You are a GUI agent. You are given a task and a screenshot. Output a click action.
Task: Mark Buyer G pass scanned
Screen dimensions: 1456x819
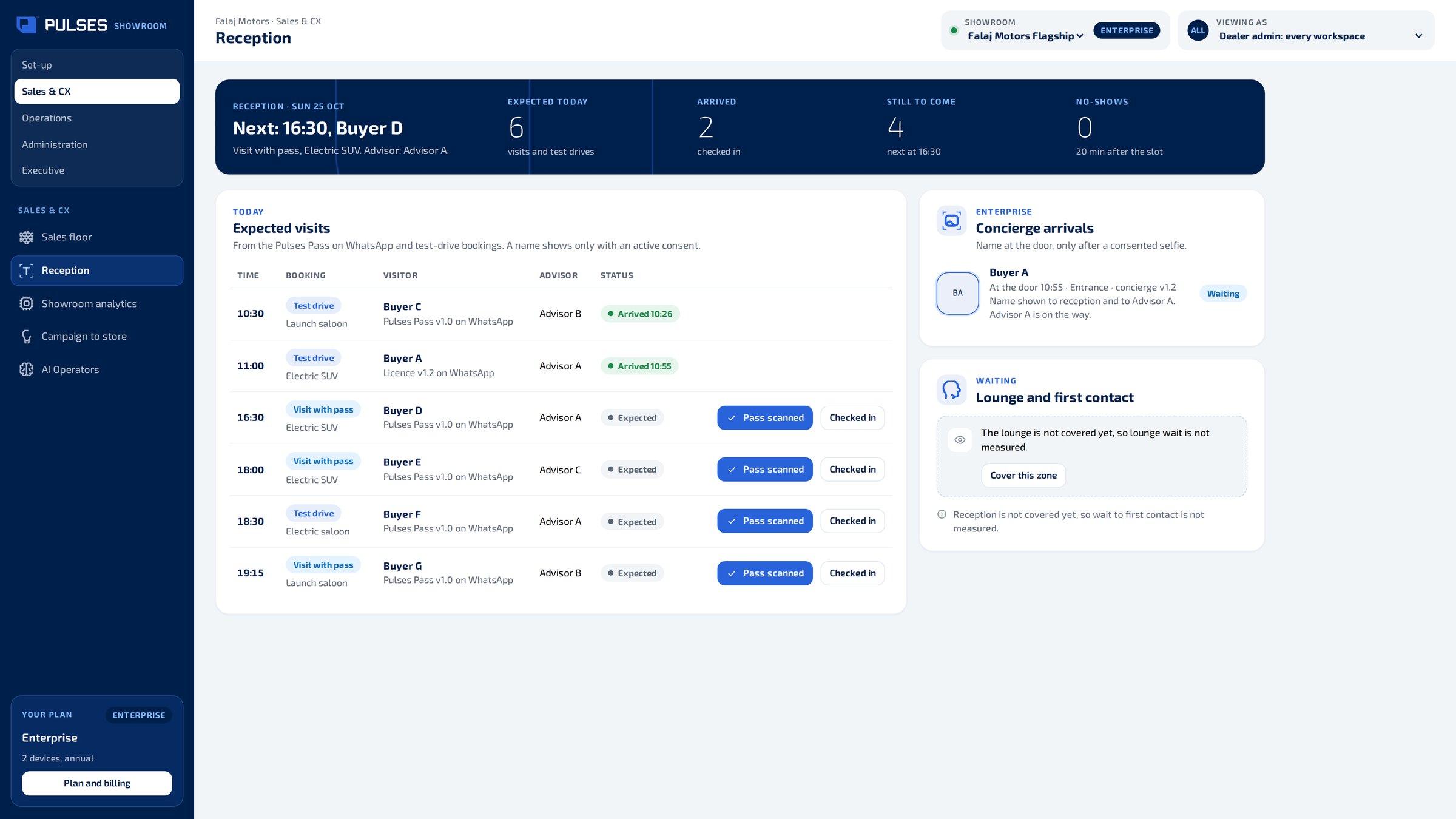click(x=764, y=573)
